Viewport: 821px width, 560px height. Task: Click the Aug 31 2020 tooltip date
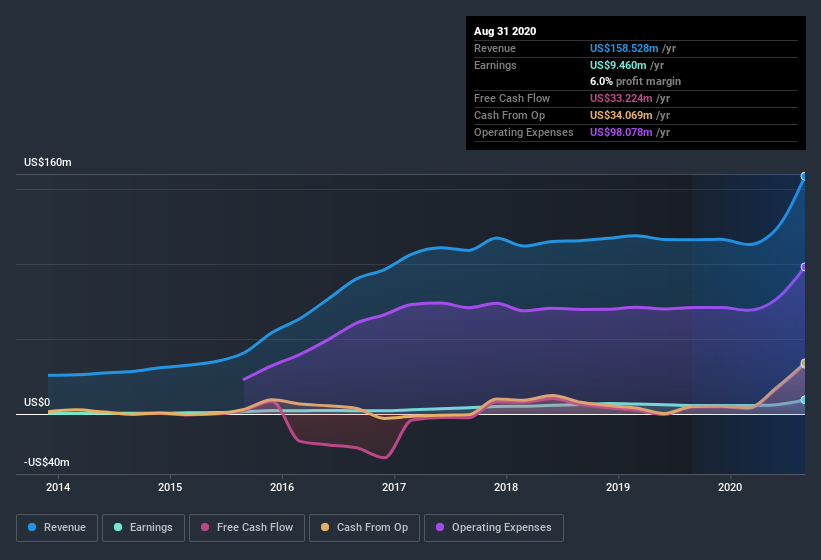point(505,31)
